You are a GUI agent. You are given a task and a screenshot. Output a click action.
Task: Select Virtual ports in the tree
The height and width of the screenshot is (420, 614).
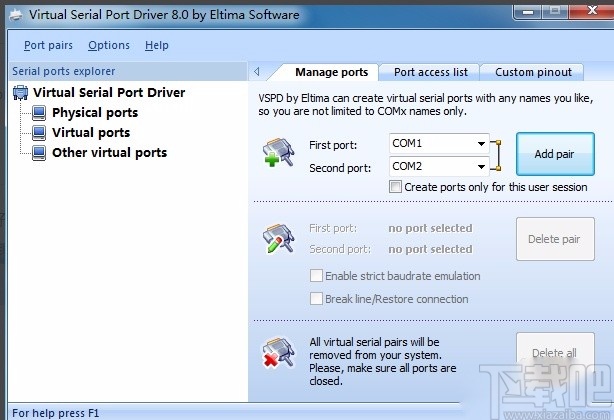click(91, 133)
